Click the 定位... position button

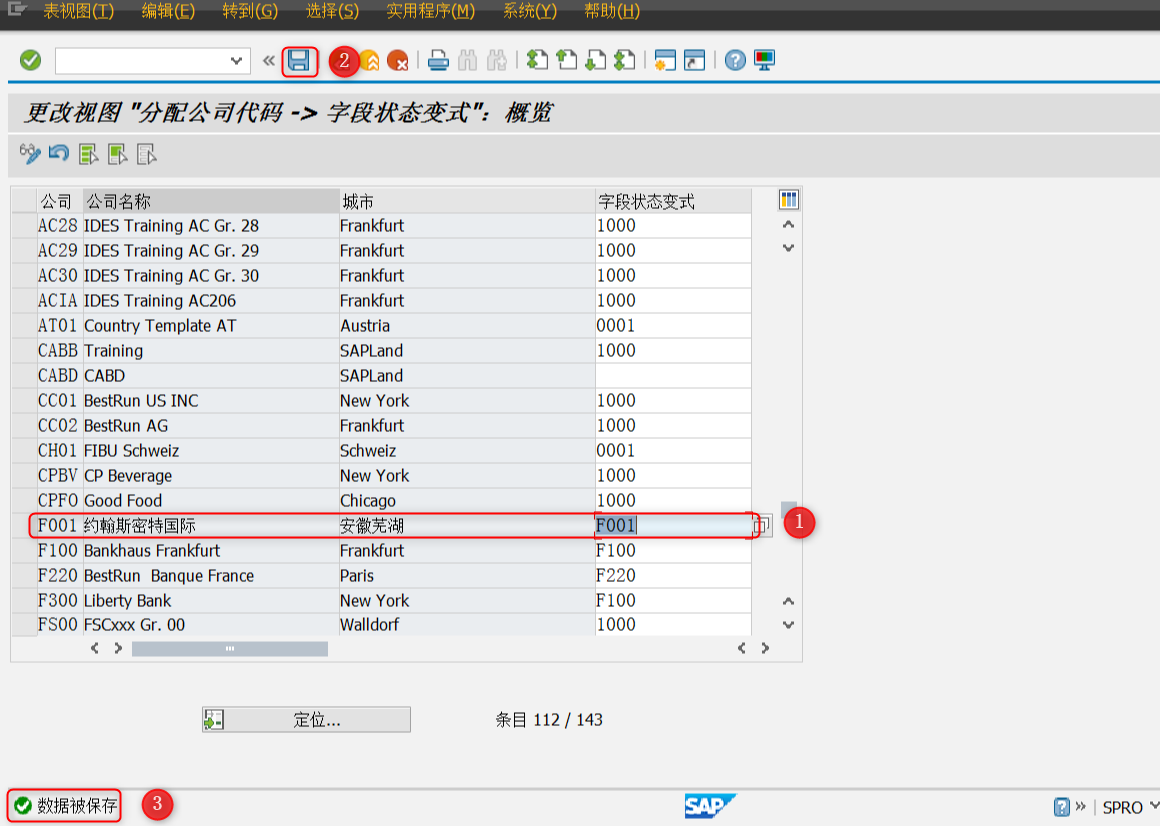[306, 720]
